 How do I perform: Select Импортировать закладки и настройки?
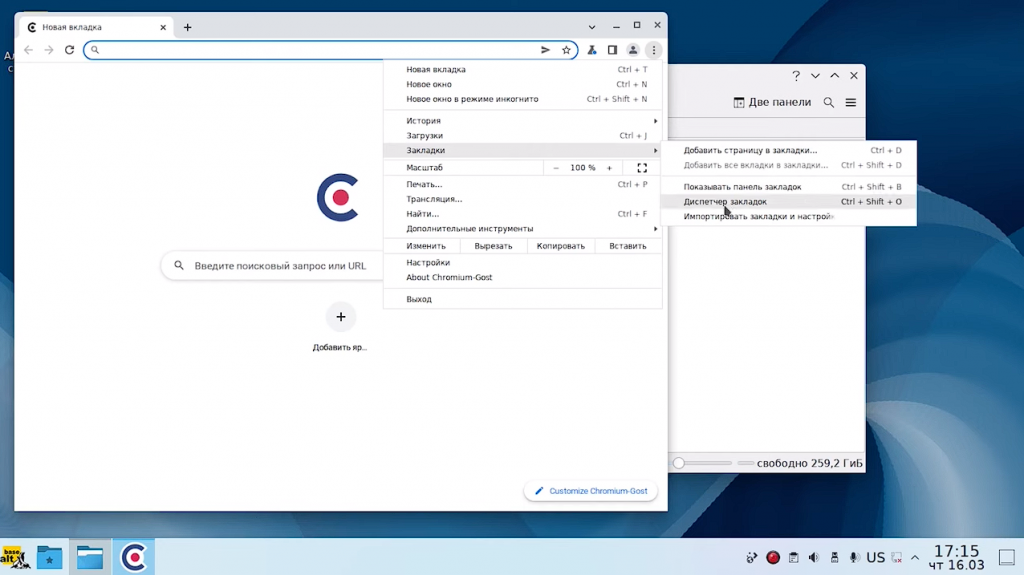point(789,216)
